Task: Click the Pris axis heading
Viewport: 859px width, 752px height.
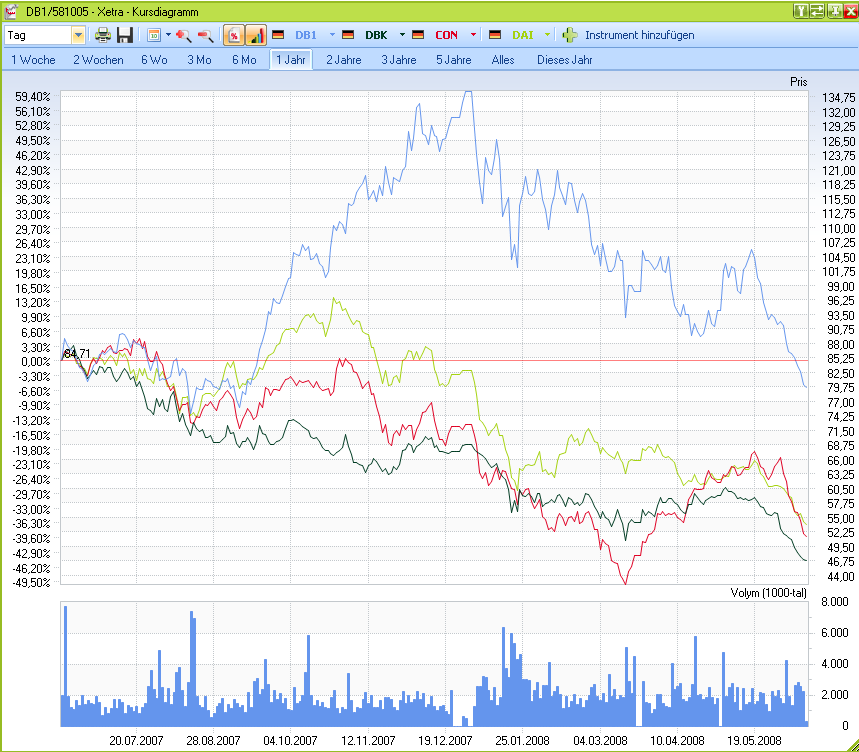Action: point(799,82)
